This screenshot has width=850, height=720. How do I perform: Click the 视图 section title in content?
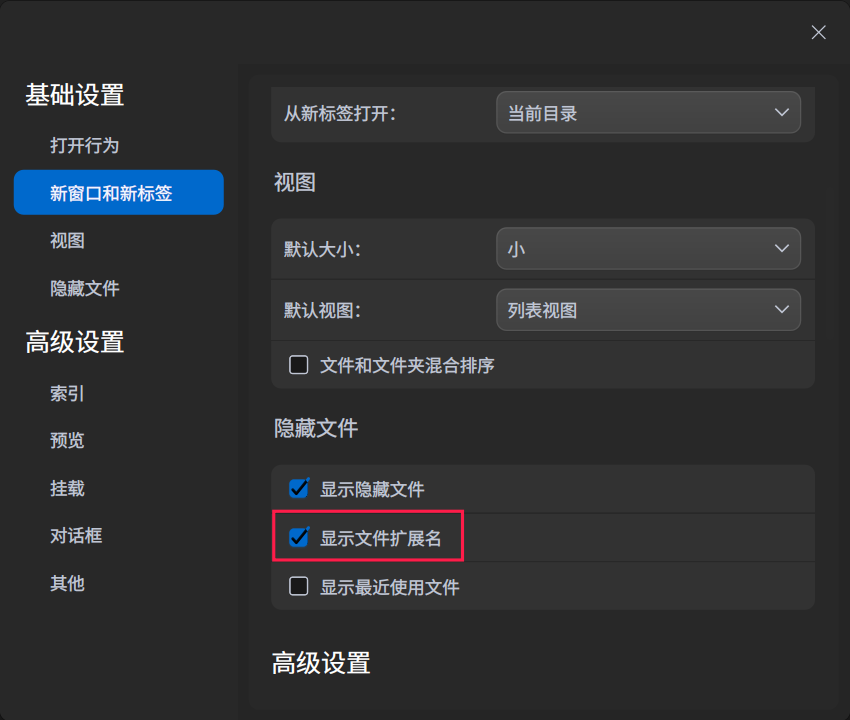point(295,182)
